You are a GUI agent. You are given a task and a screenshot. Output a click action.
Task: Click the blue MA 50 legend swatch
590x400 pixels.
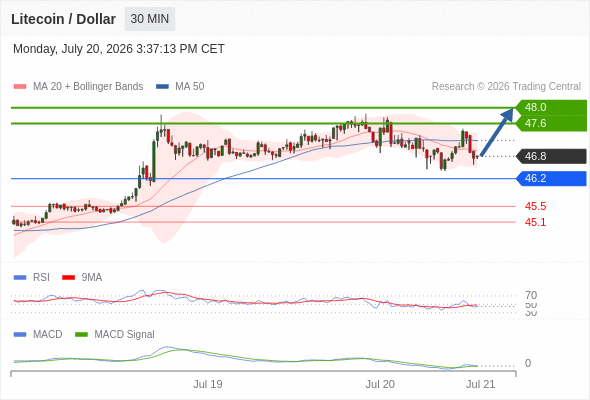pyautogui.click(x=162, y=87)
